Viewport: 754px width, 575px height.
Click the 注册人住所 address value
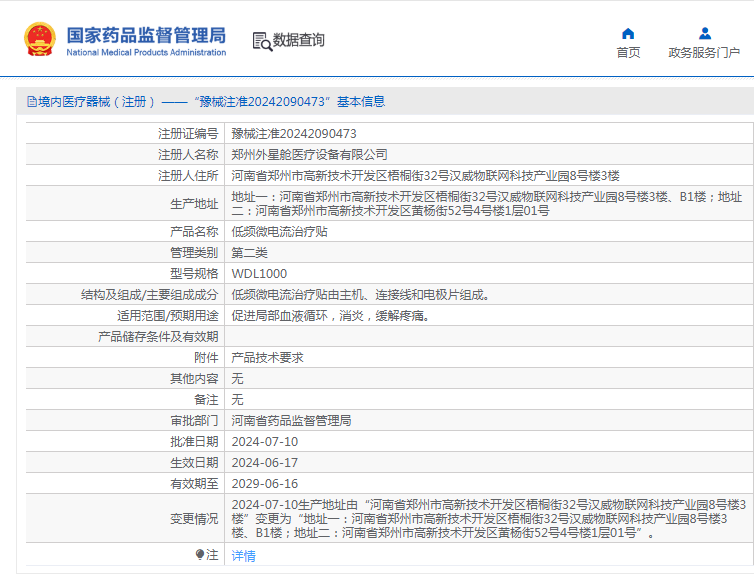(x=425, y=176)
